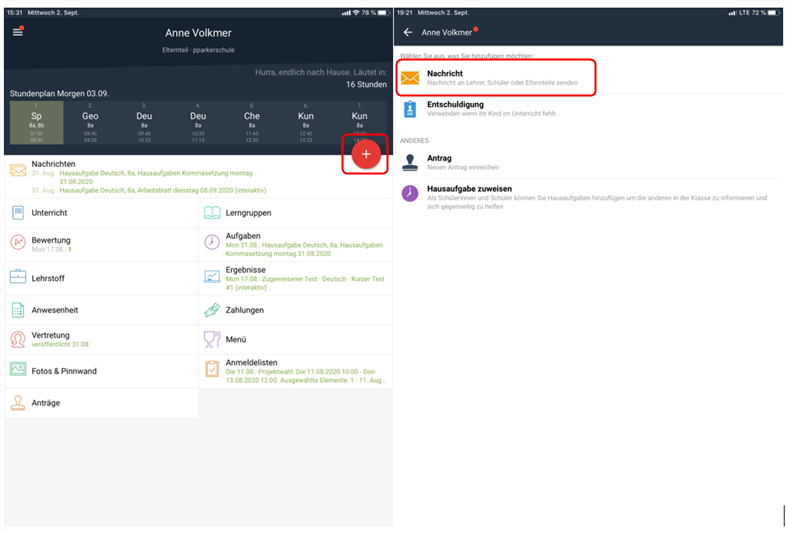Select the Sp lesson at 07:50
786x533 pixels.
pos(37,123)
